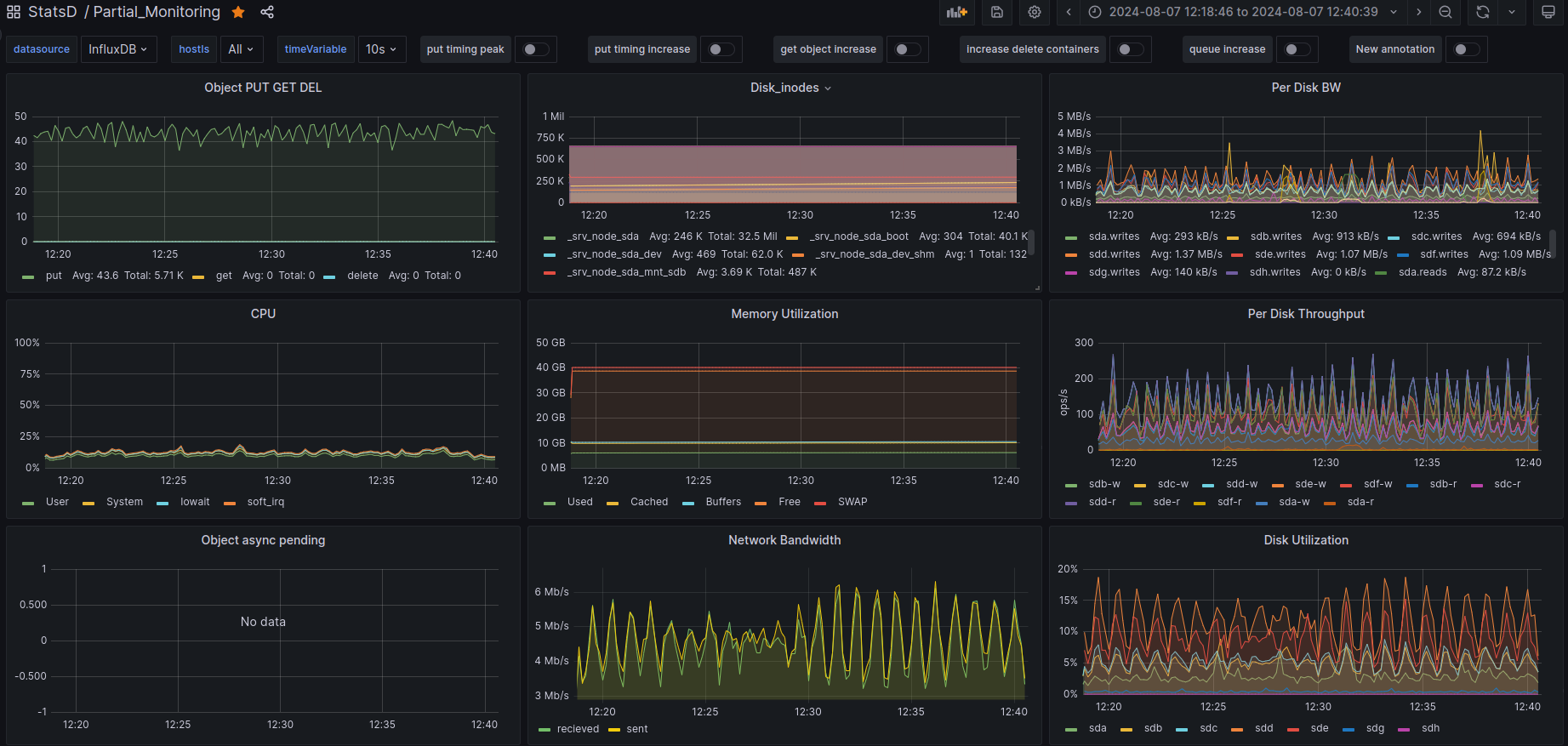Turn on New annotation switch
Screen dimensions: 1568x746
(x=1467, y=49)
